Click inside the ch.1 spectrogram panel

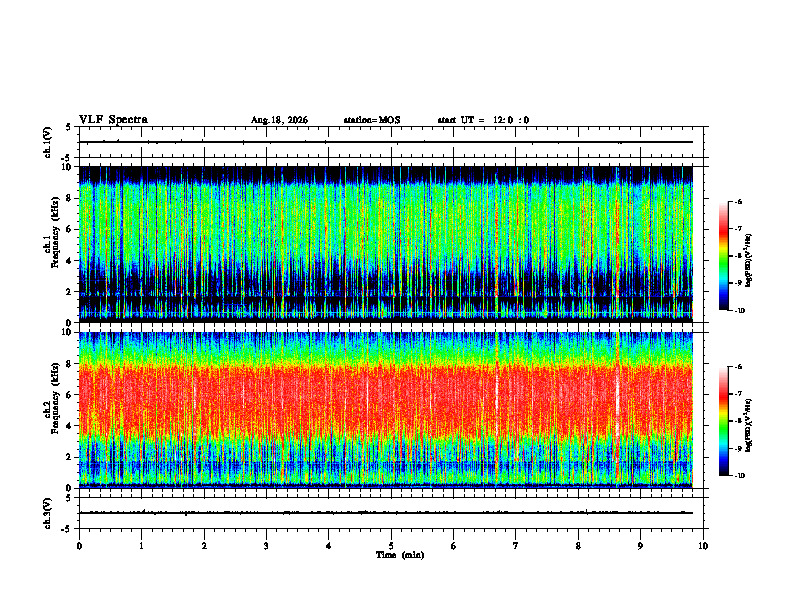[386, 244]
